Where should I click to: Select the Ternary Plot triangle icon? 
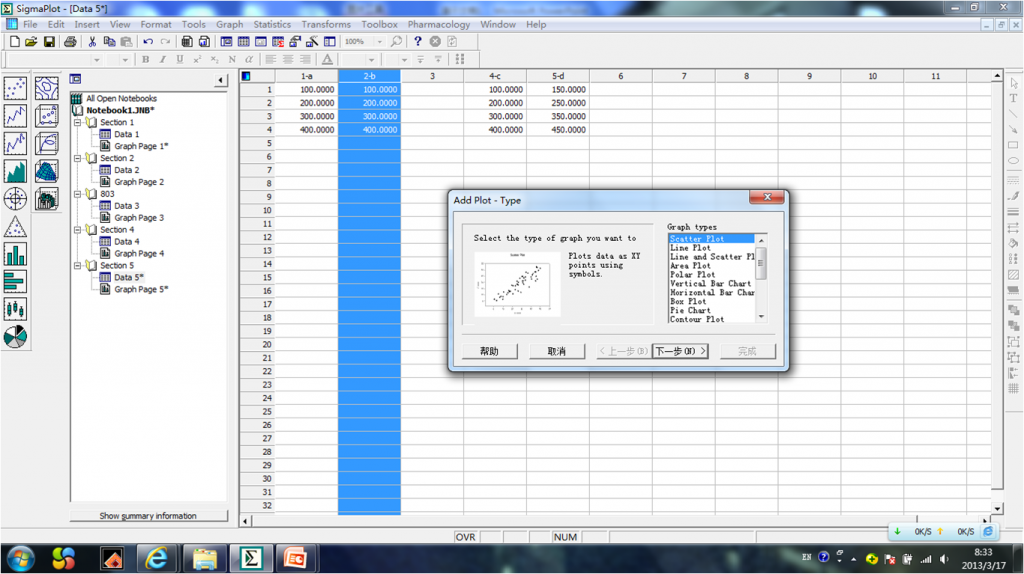[x=15, y=227]
